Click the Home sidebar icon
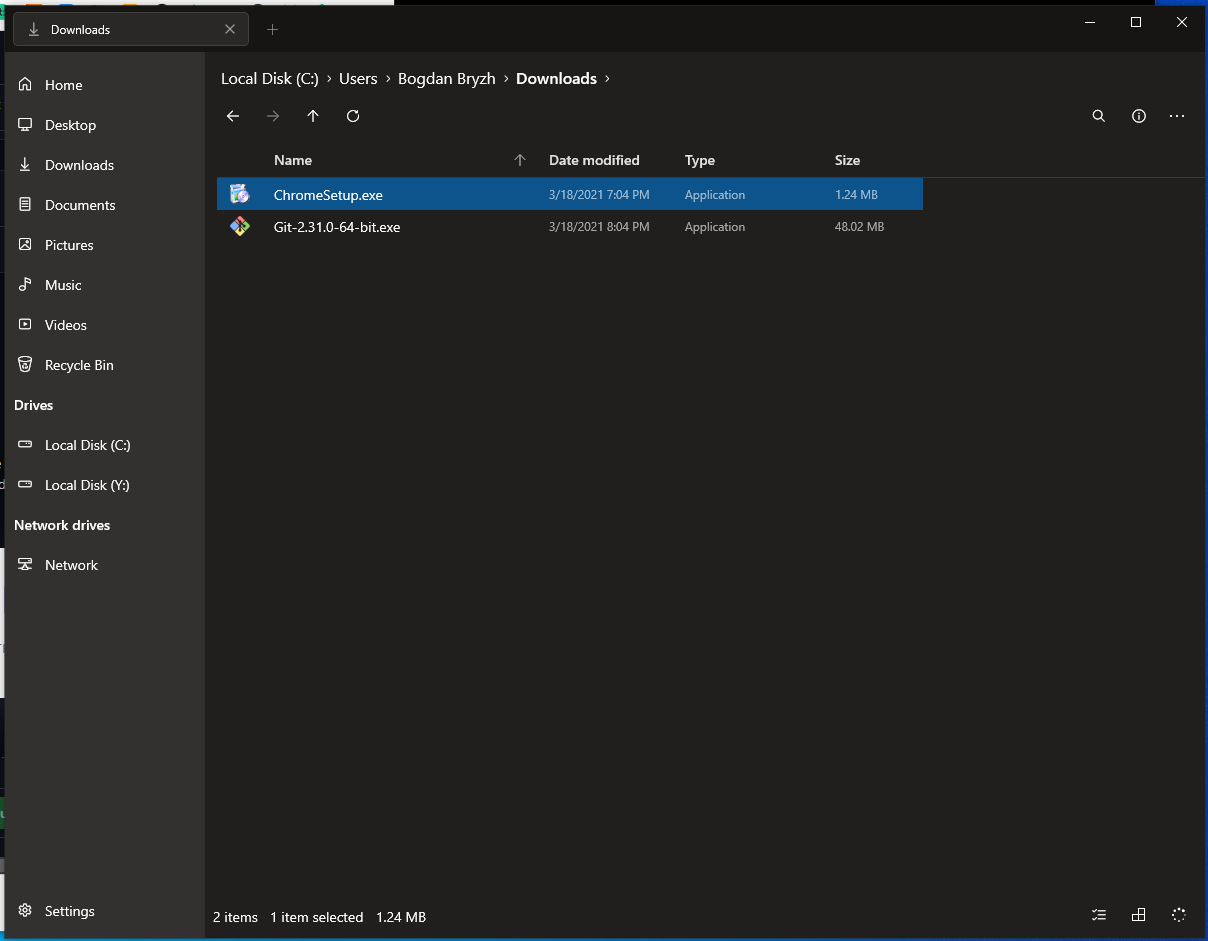 click(x=25, y=85)
